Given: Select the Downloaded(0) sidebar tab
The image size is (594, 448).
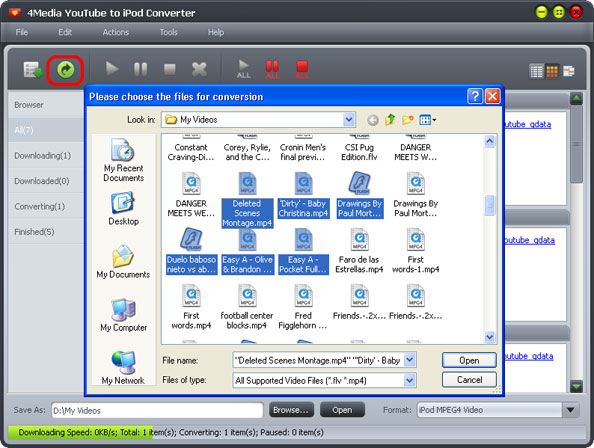Looking at the screenshot, I should point(46,181).
